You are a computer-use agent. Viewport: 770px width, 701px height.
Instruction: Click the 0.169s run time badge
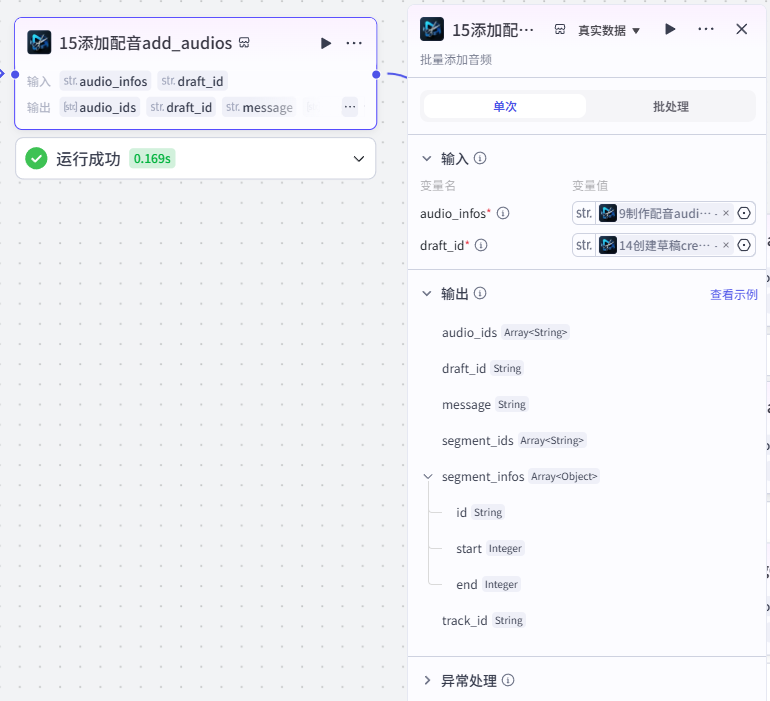pos(152,159)
